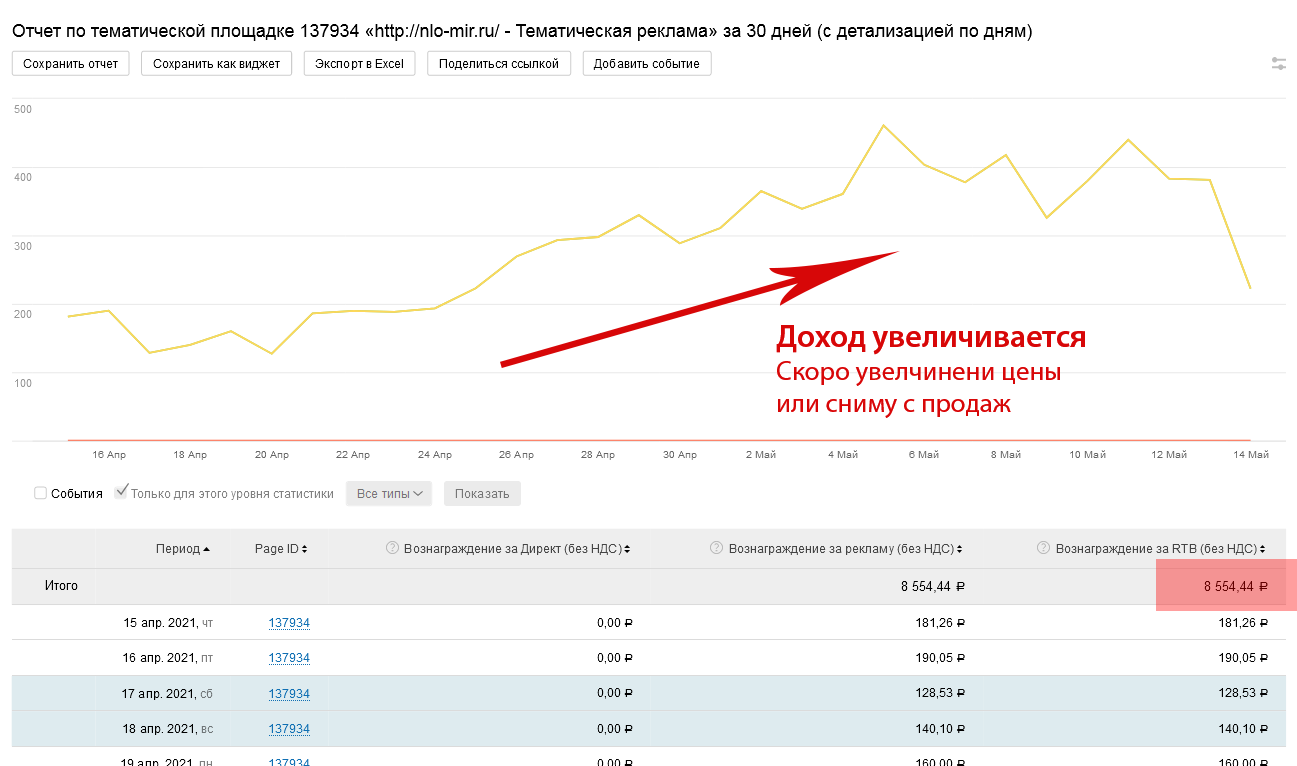Click the 24 Апр label on chart axis

click(435, 455)
